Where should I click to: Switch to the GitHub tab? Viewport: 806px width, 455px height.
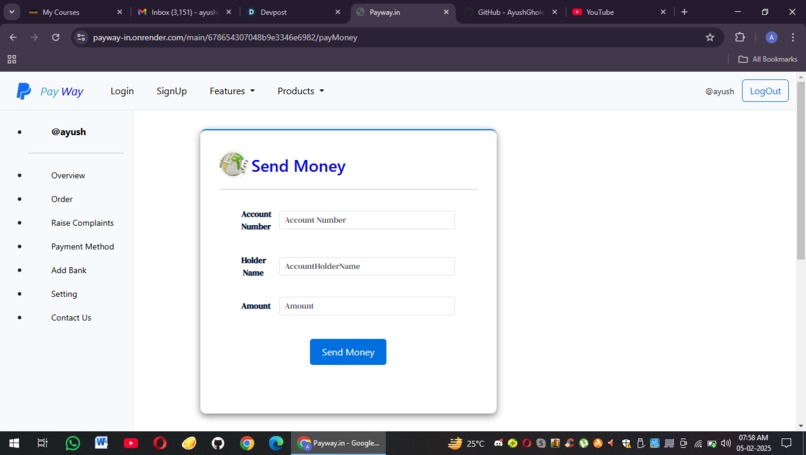point(511,12)
